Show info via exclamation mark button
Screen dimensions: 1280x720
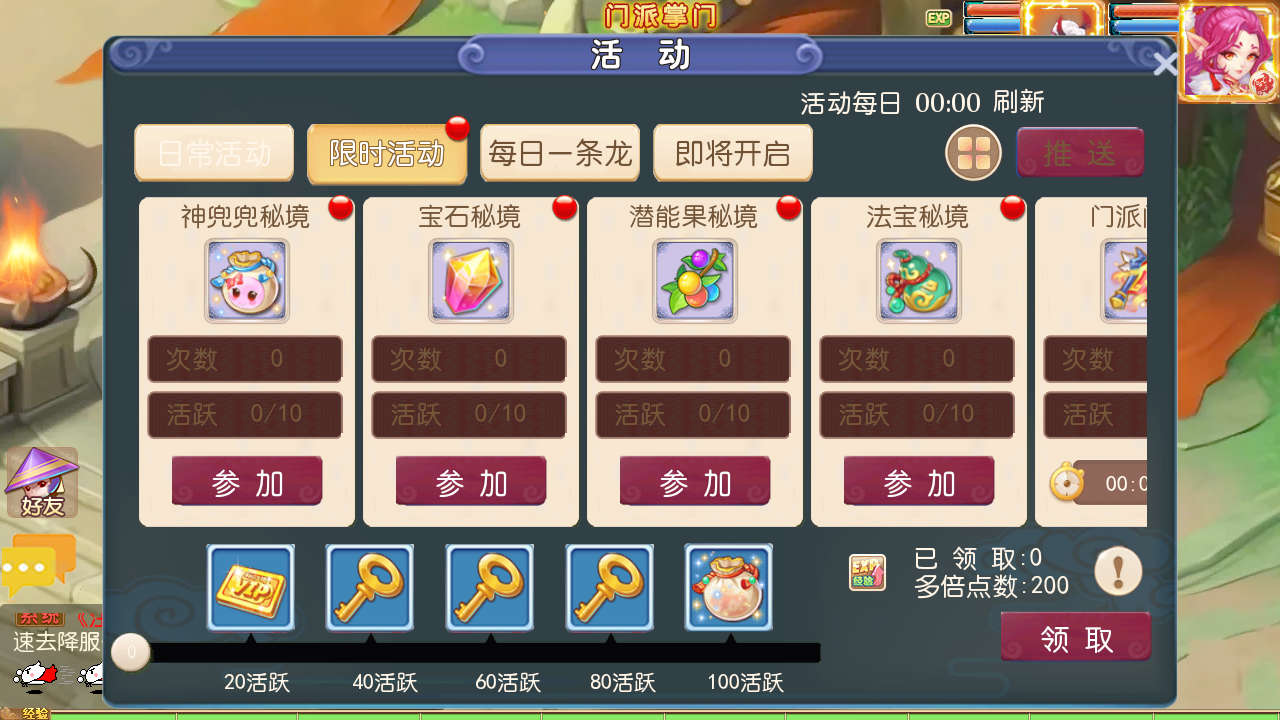click(1118, 572)
